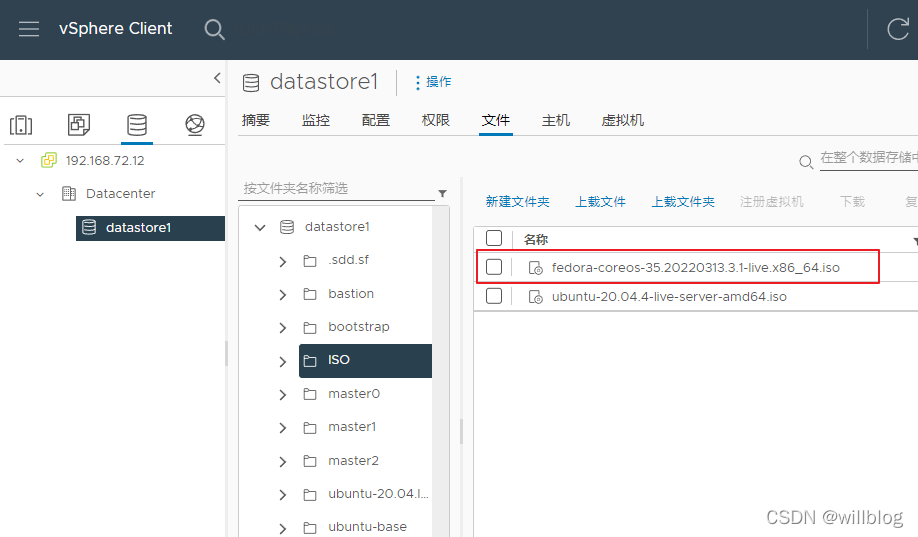Switch to Hosts and Clusters view icon
This screenshot has width=918, height=537.
pyautogui.click(x=21, y=125)
